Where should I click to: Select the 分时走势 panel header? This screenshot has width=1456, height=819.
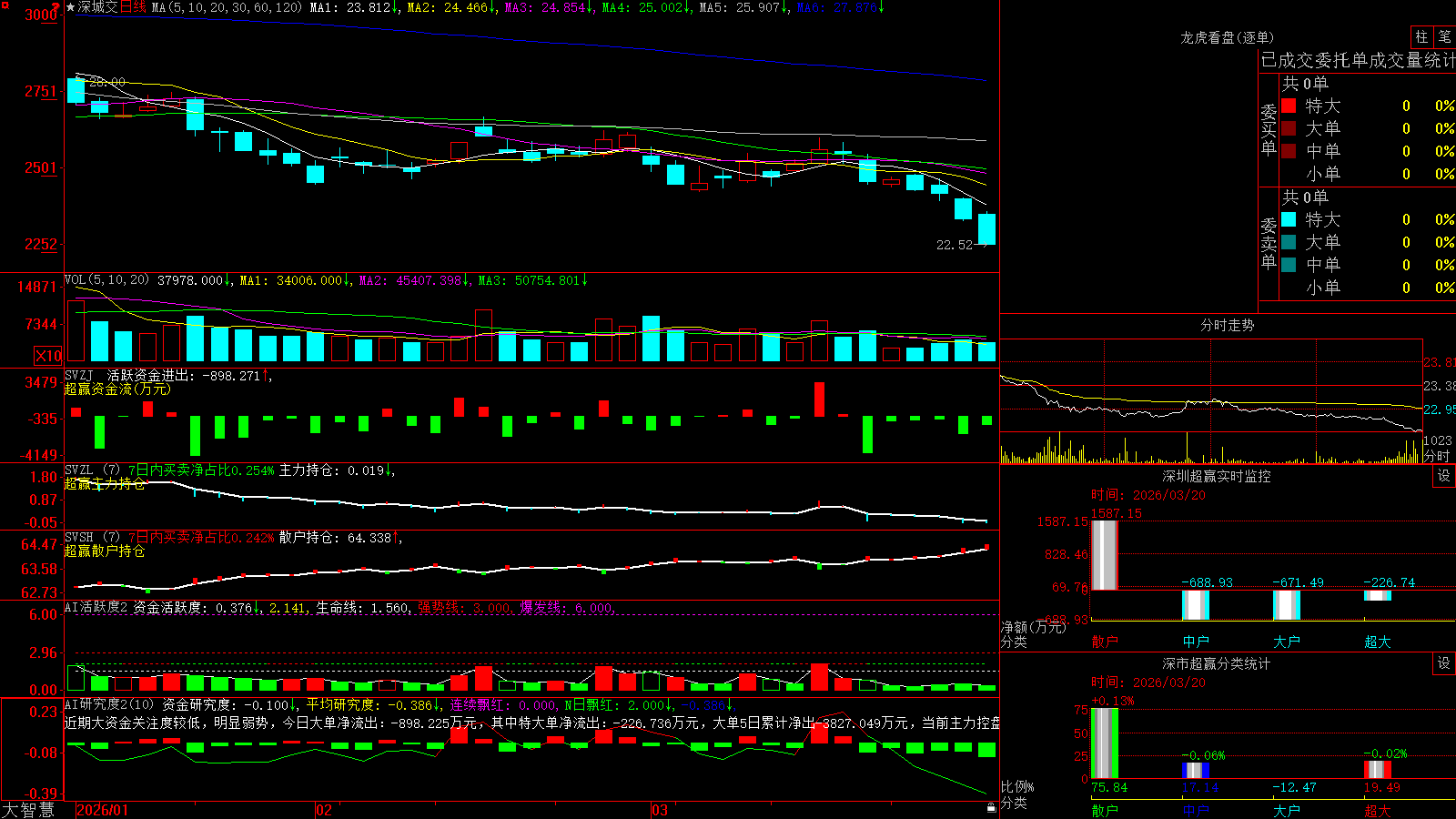[x=1227, y=325]
